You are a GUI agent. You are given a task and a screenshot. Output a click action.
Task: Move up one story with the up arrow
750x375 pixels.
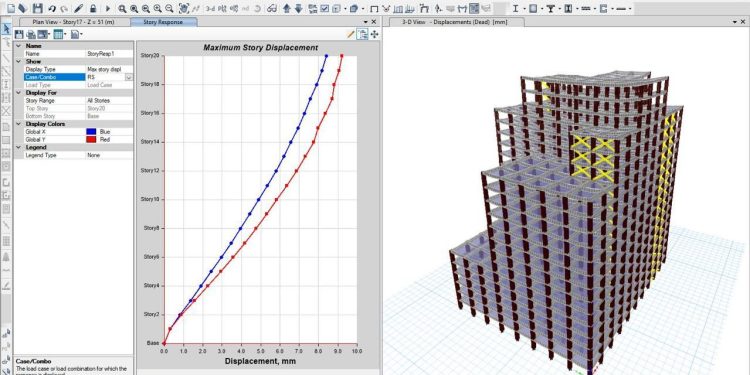(287, 9)
